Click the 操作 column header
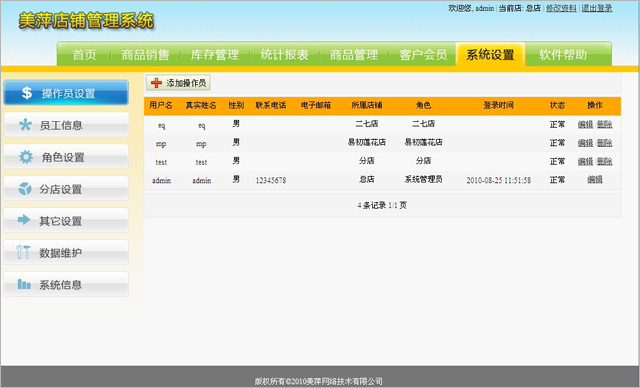This screenshot has width=640, height=388. [595, 106]
